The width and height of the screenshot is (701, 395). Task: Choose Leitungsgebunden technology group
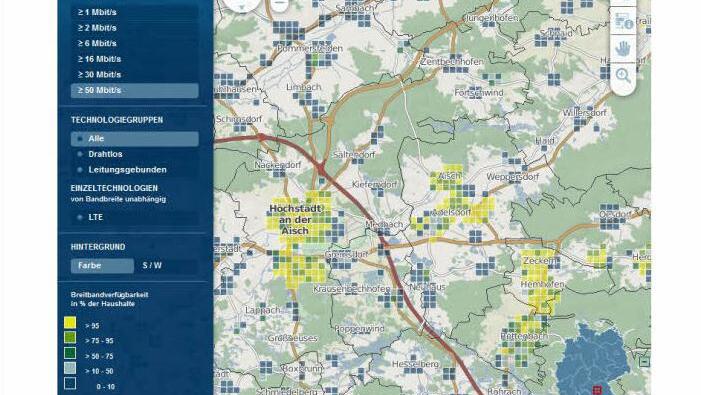[135, 170]
